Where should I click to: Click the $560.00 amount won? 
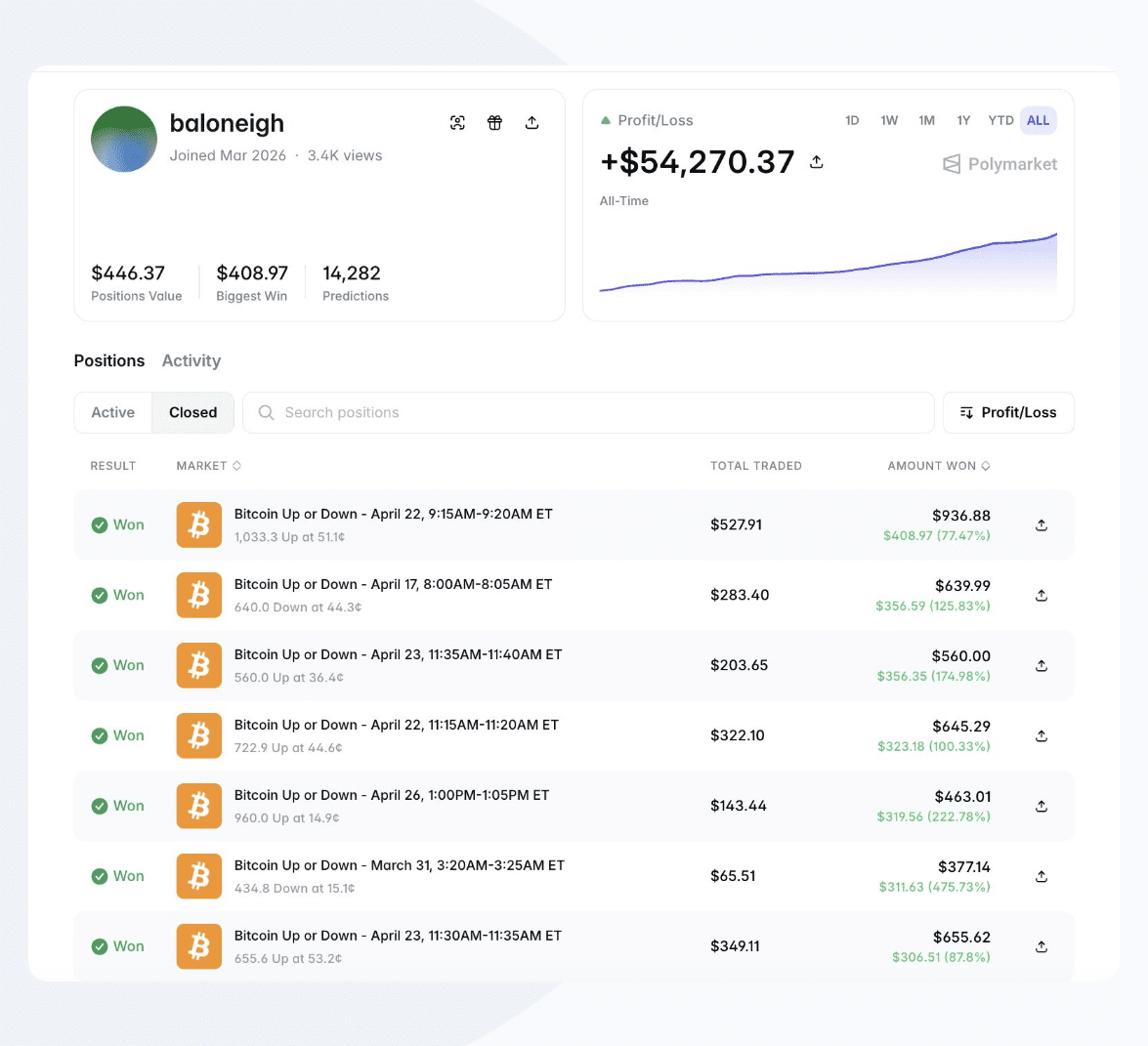[x=961, y=656]
